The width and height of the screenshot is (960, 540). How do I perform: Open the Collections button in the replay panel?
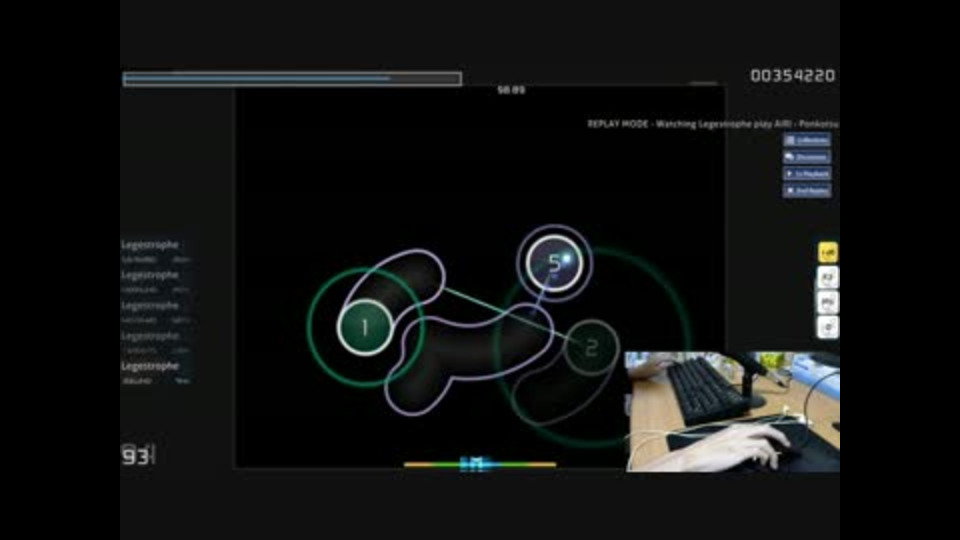point(807,140)
